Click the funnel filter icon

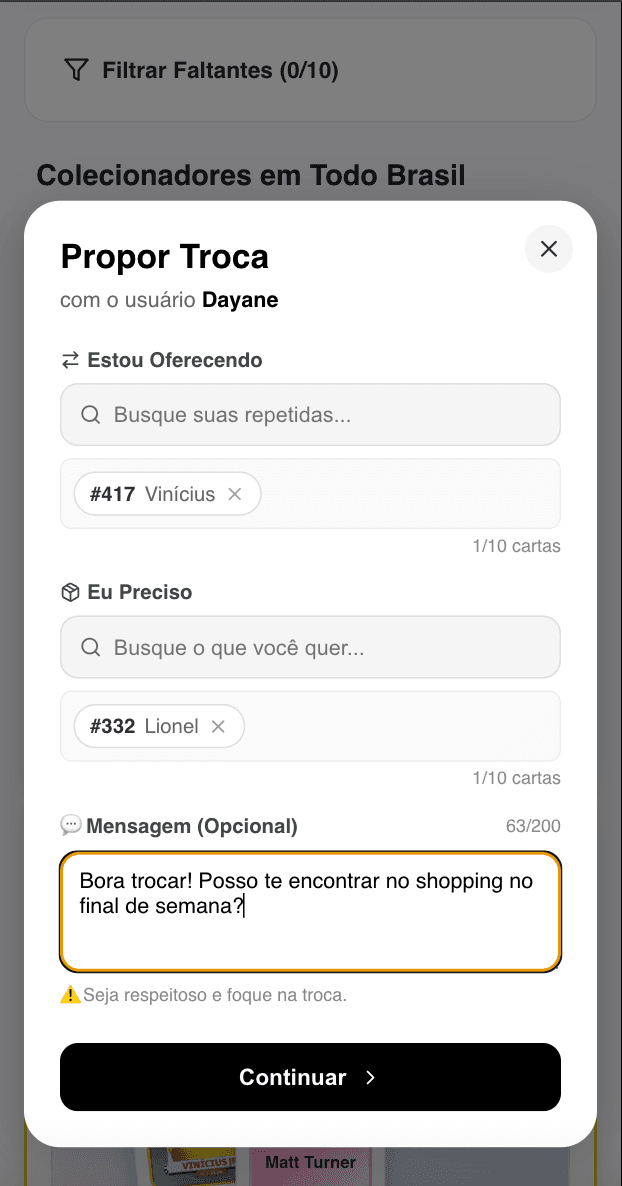(76, 70)
